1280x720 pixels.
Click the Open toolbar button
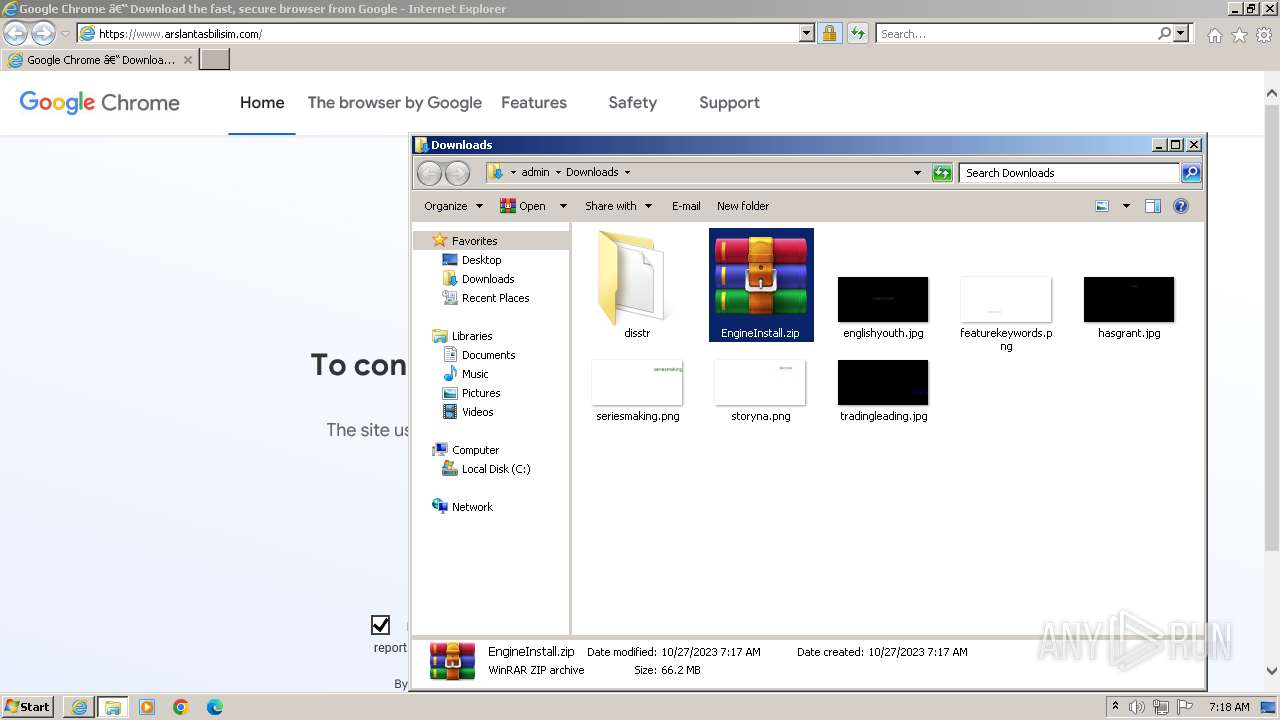(523, 206)
